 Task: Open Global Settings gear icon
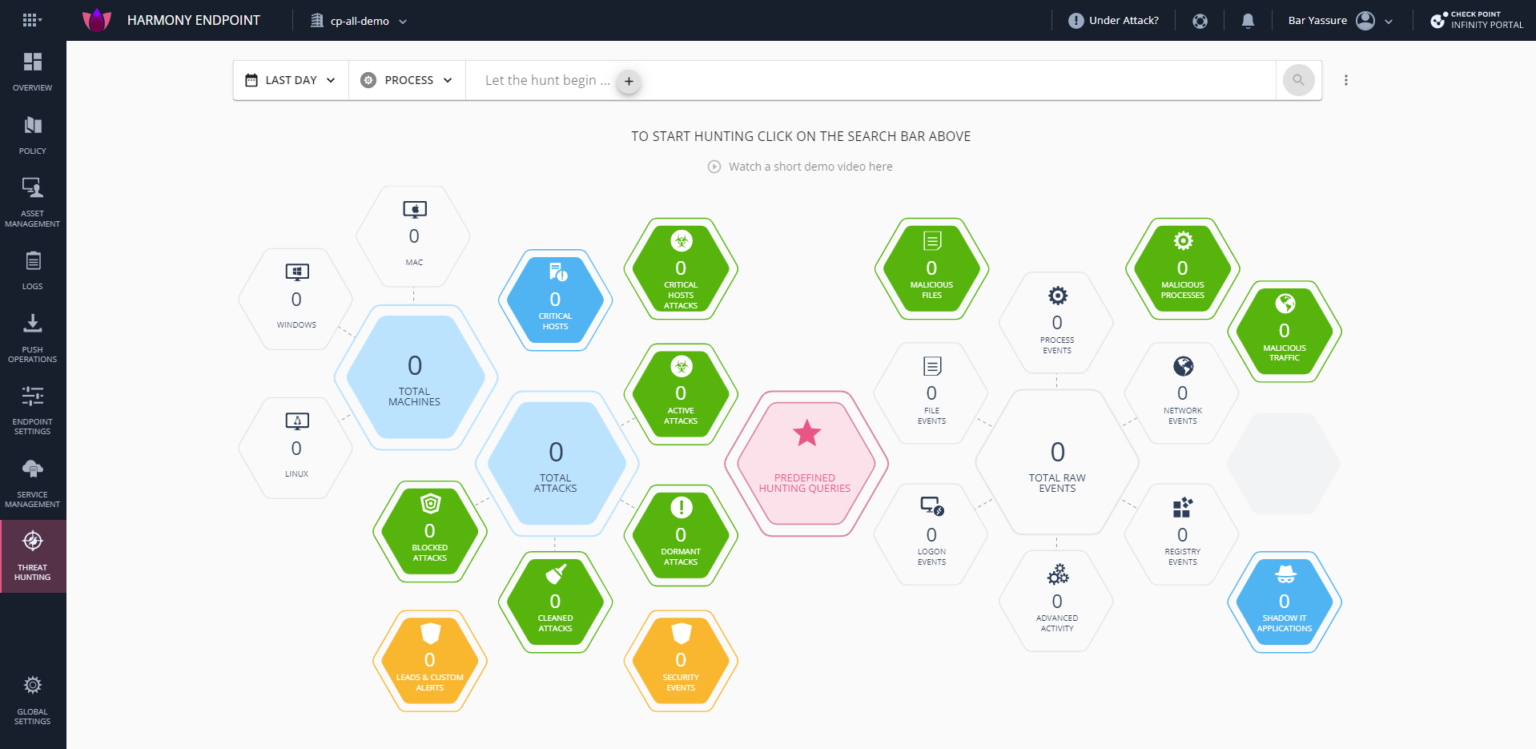tap(33, 685)
